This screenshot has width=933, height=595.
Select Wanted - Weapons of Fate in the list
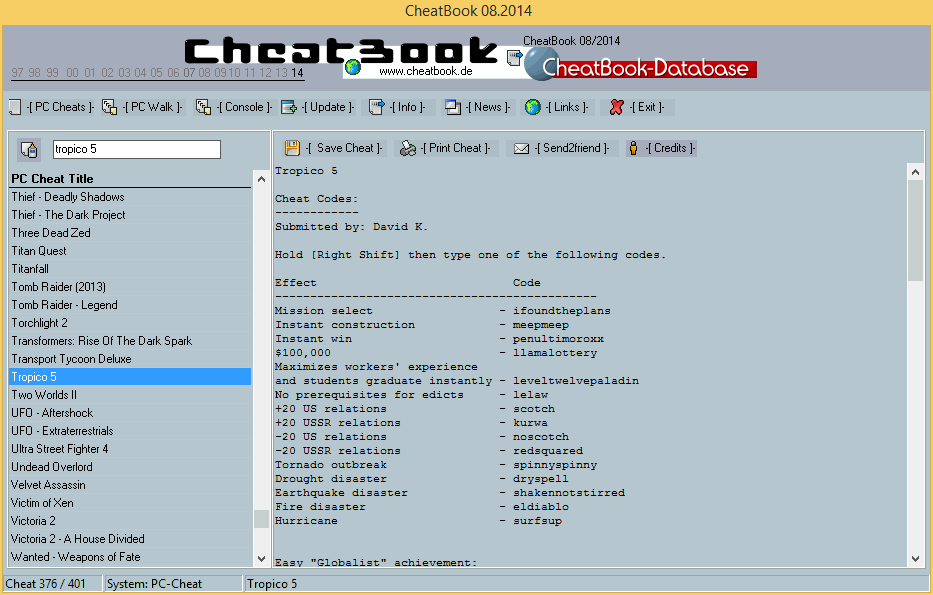point(131,557)
